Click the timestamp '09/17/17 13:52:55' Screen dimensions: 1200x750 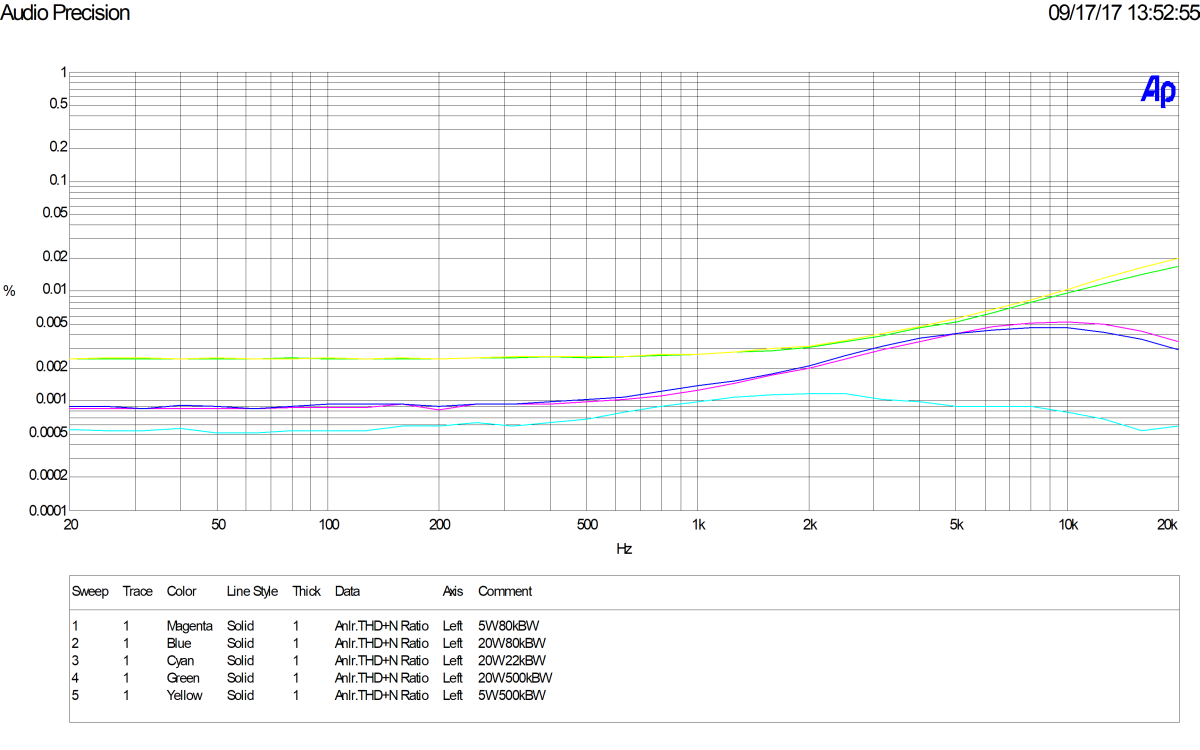coord(1123,13)
